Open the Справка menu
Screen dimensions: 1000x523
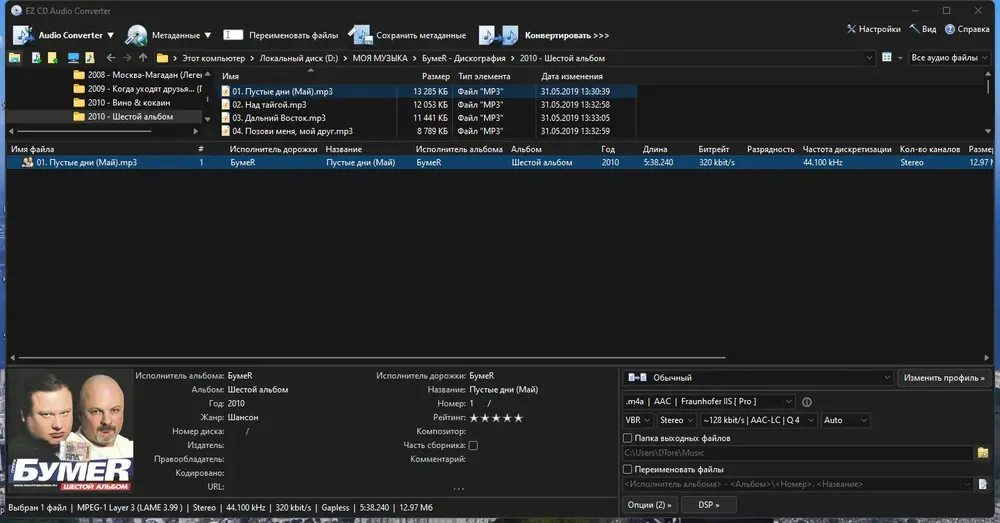pos(967,29)
